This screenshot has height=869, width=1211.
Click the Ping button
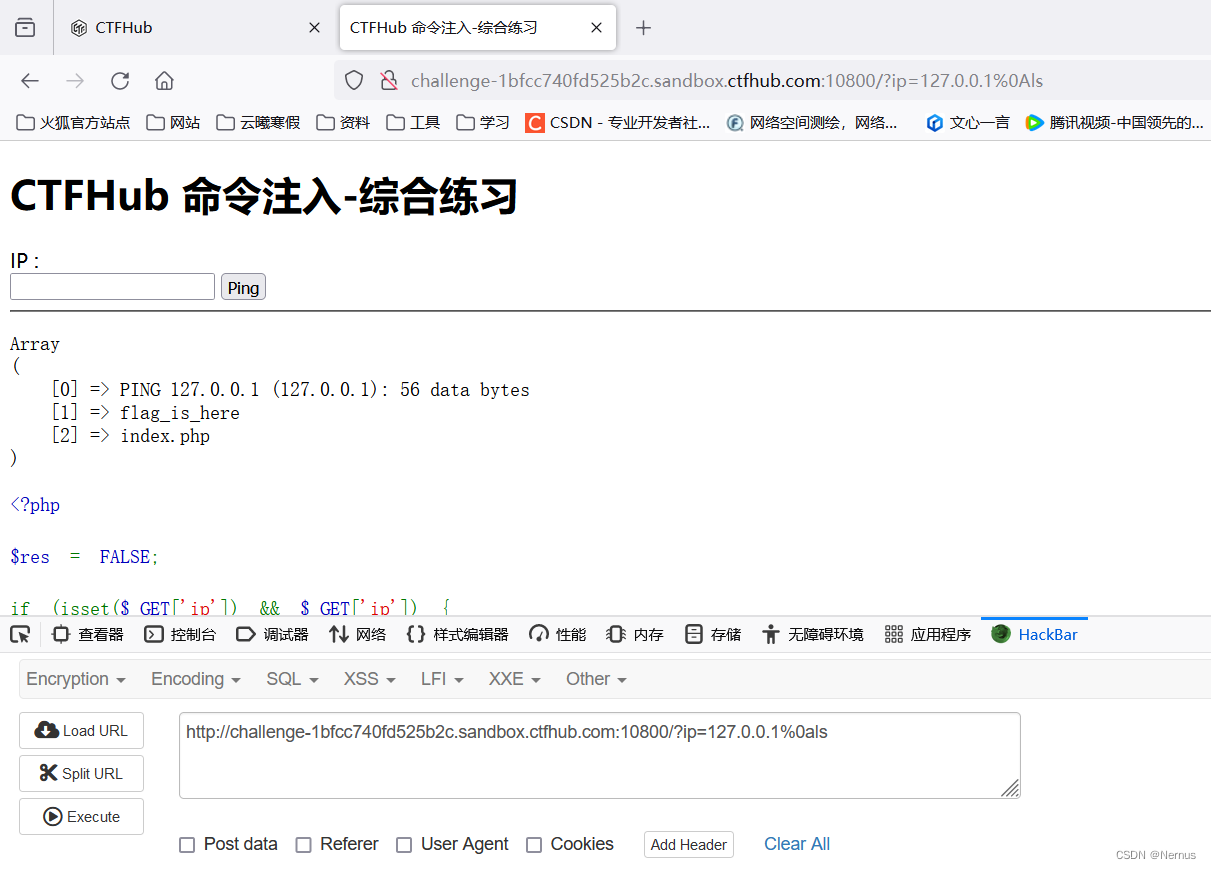(x=243, y=287)
